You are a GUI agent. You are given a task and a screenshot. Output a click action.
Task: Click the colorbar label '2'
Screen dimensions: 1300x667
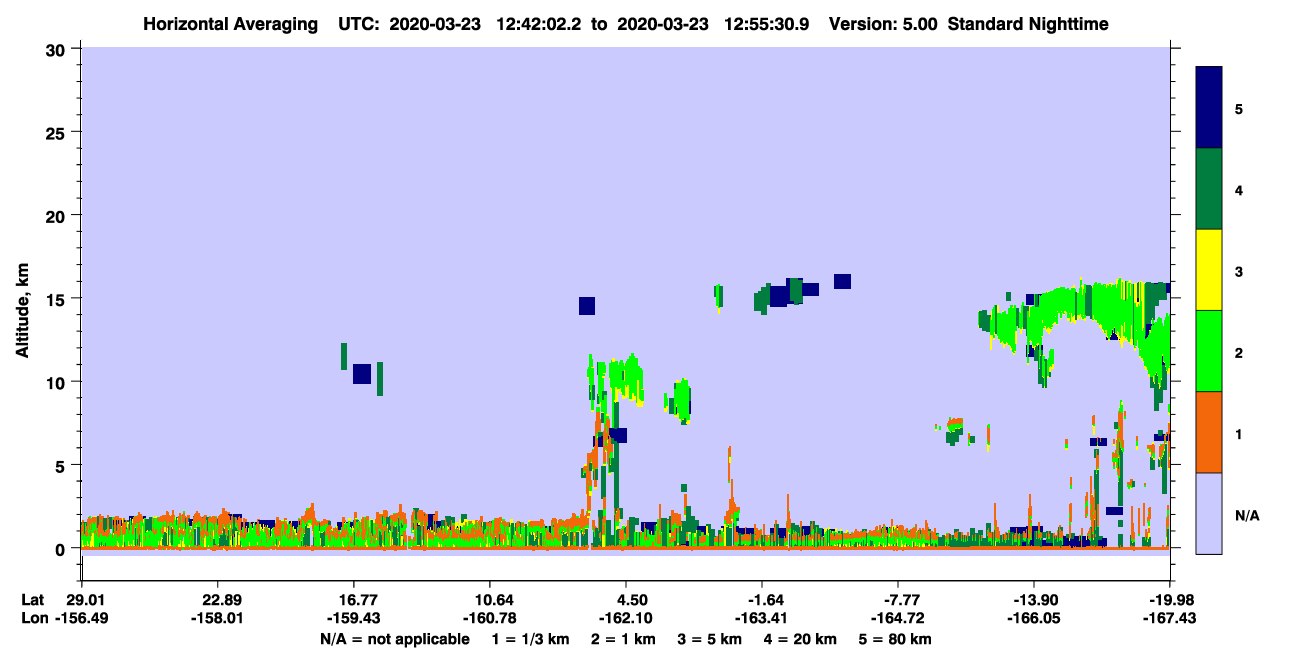point(1240,353)
